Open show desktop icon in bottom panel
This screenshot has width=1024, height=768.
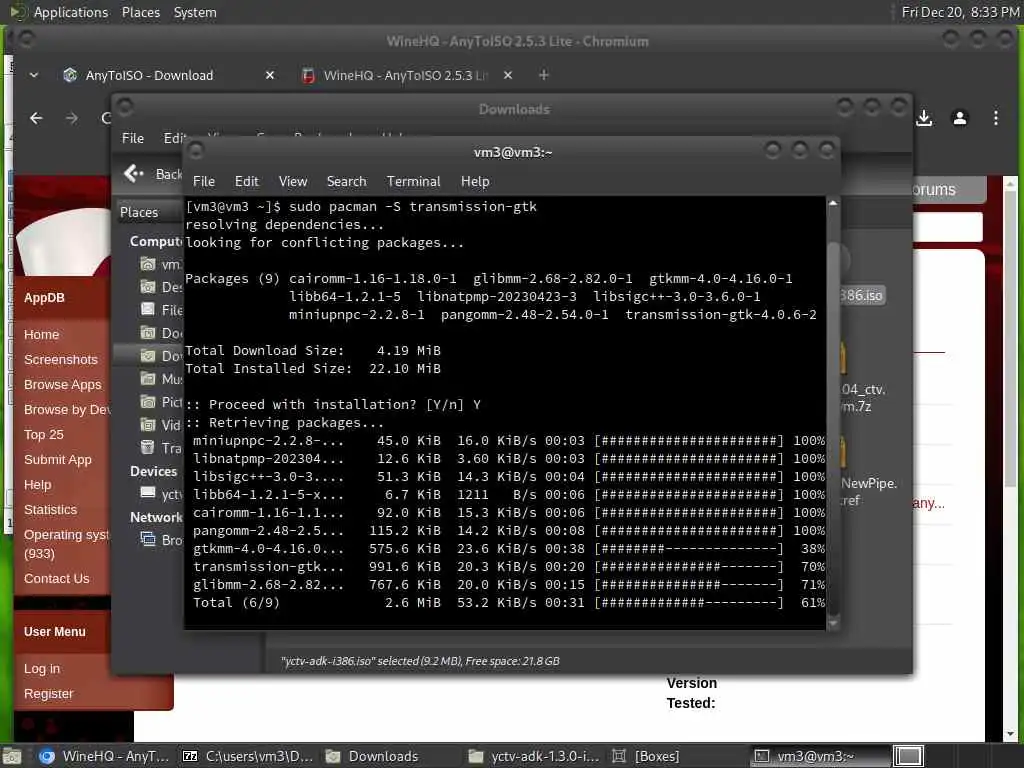[12, 756]
